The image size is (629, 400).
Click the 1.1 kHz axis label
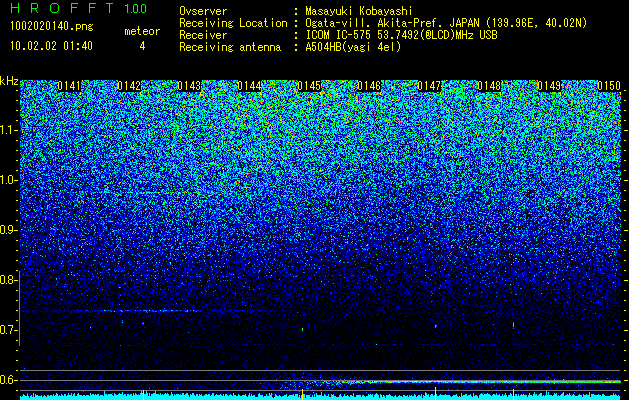click(8, 130)
